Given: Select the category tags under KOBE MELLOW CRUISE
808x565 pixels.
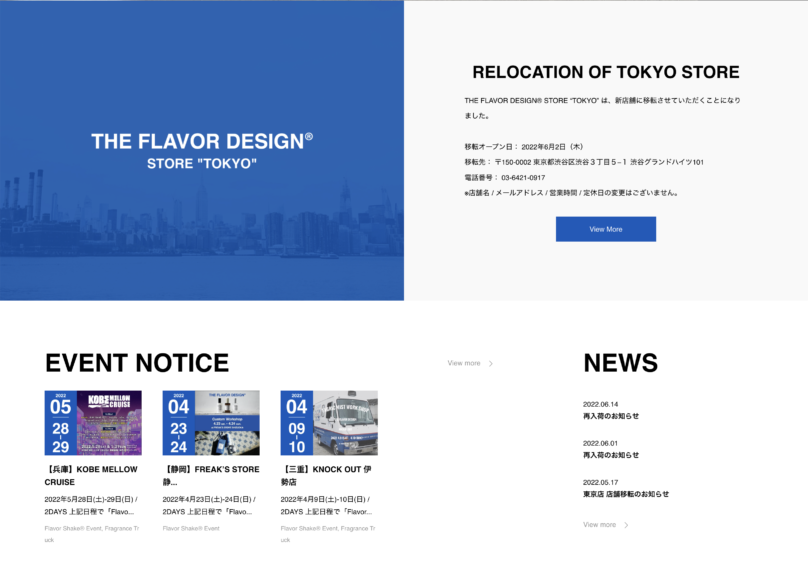Looking at the screenshot, I should click(x=92, y=534).
